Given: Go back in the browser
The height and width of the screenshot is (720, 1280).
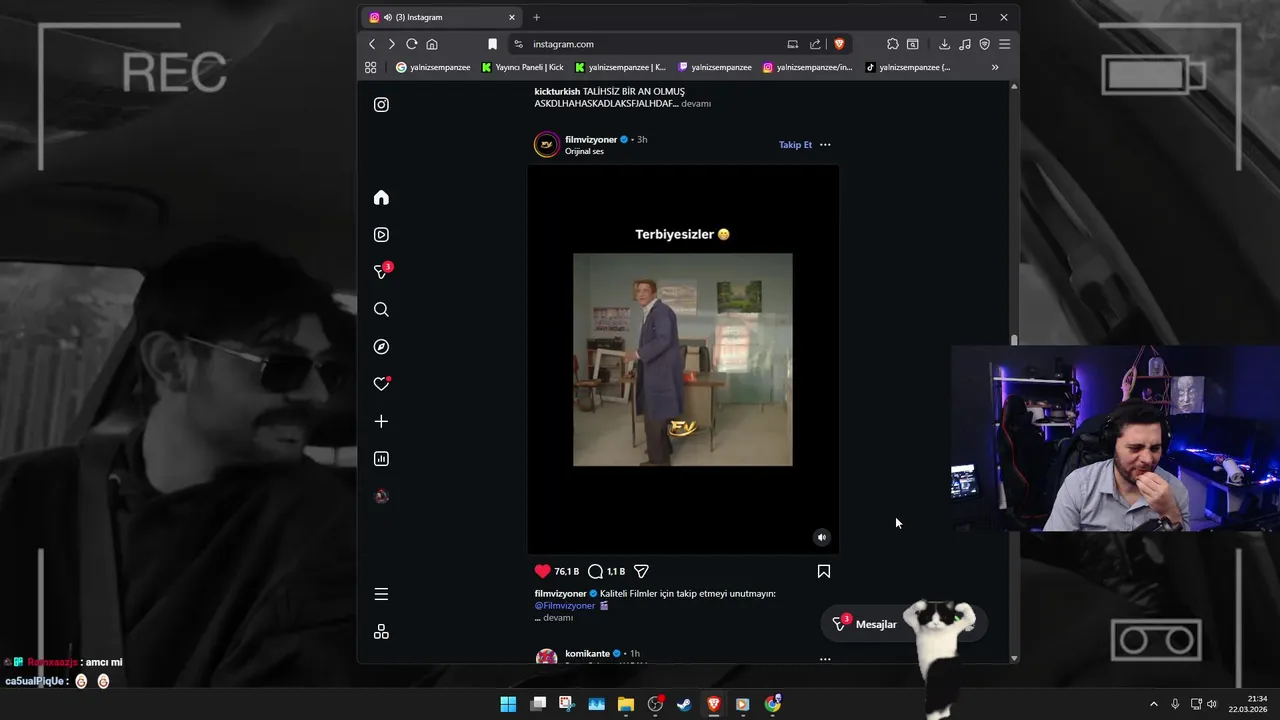Looking at the screenshot, I should tap(372, 44).
